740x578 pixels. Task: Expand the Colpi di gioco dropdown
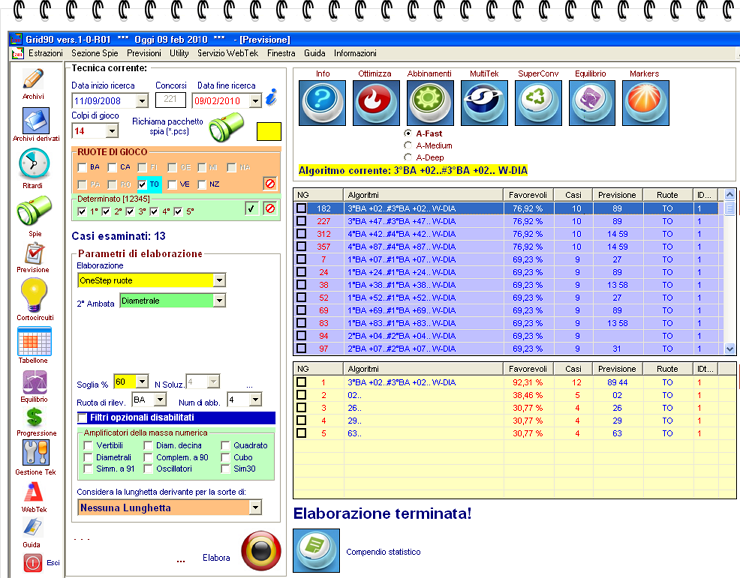pyautogui.click(x=111, y=131)
